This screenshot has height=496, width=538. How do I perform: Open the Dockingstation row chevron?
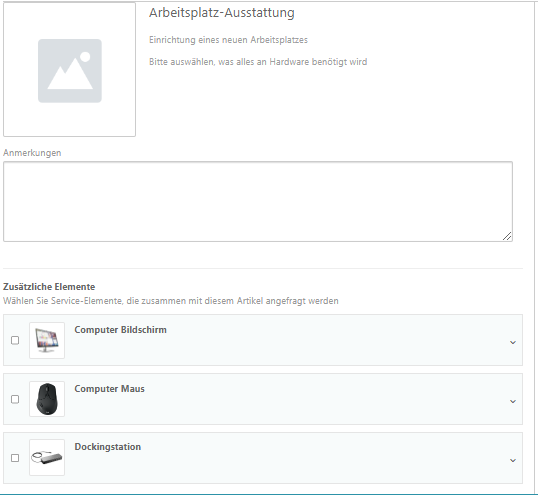513,460
